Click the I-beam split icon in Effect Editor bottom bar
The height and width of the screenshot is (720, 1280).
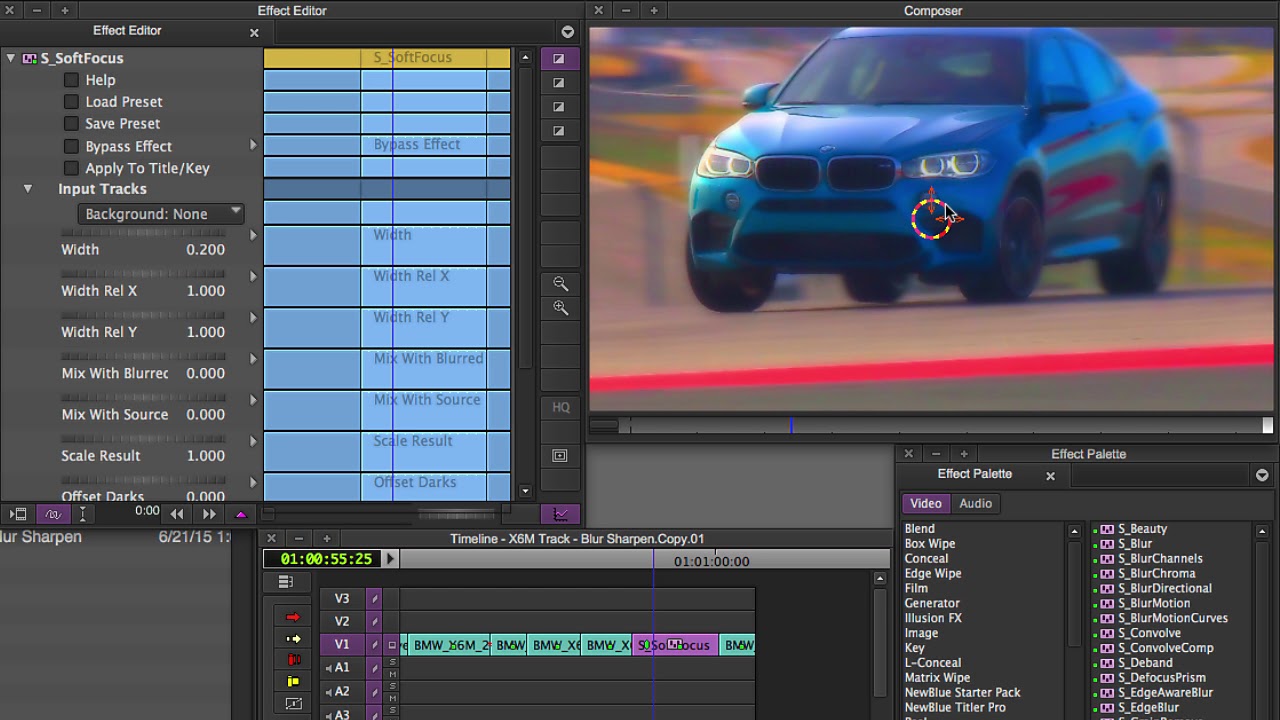click(83, 514)
